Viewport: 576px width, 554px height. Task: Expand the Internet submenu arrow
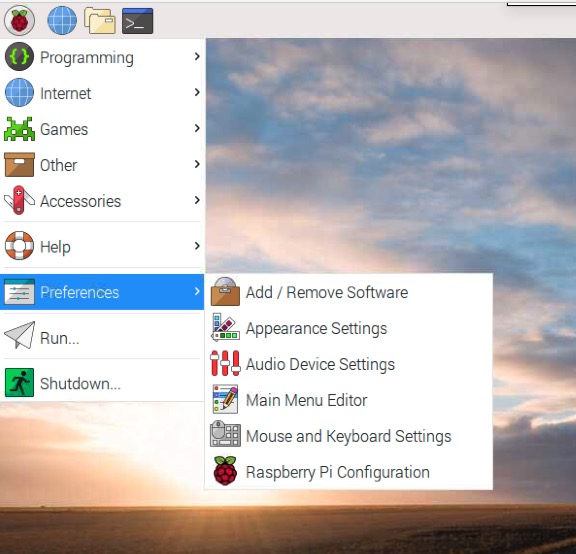[197, 92]
